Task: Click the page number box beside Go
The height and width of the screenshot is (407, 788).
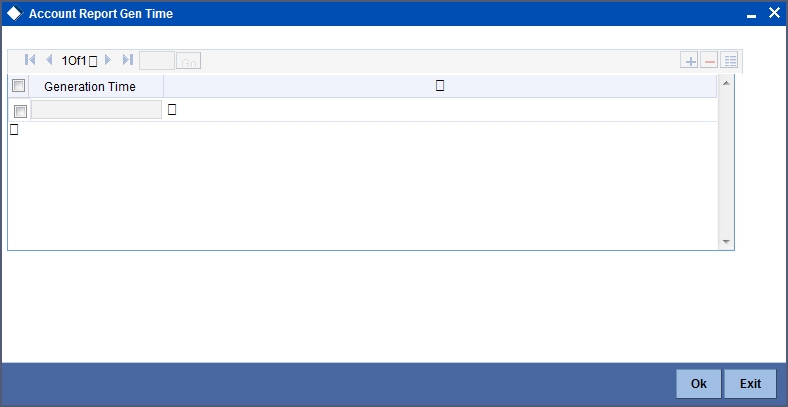Action: (157, 60)
